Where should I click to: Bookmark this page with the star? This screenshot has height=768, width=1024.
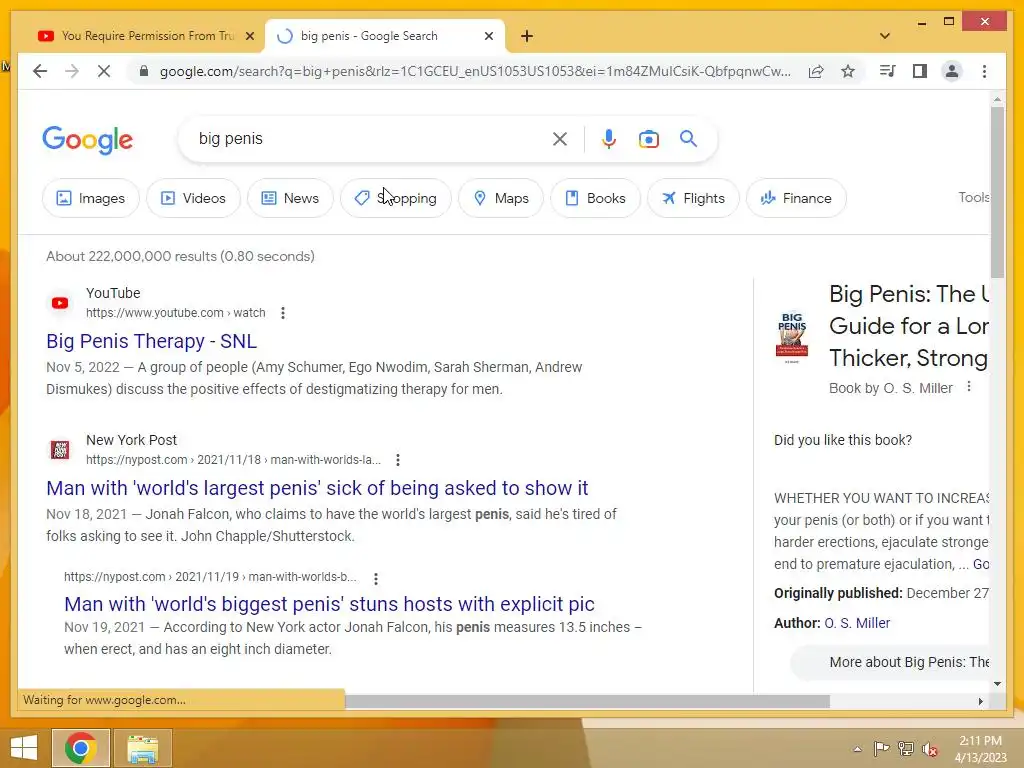[848, 71]
